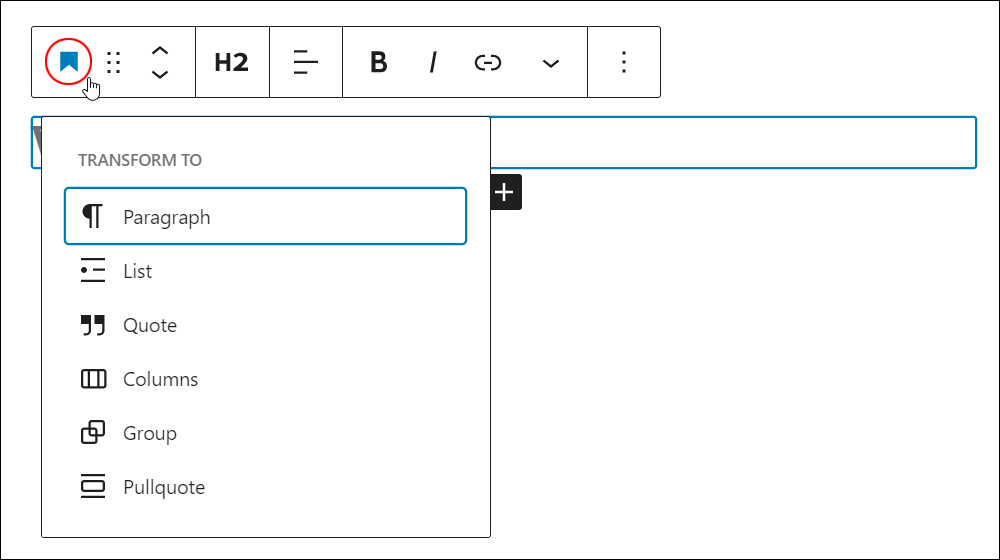Open the H2 heading level selector

click(232, 62)
